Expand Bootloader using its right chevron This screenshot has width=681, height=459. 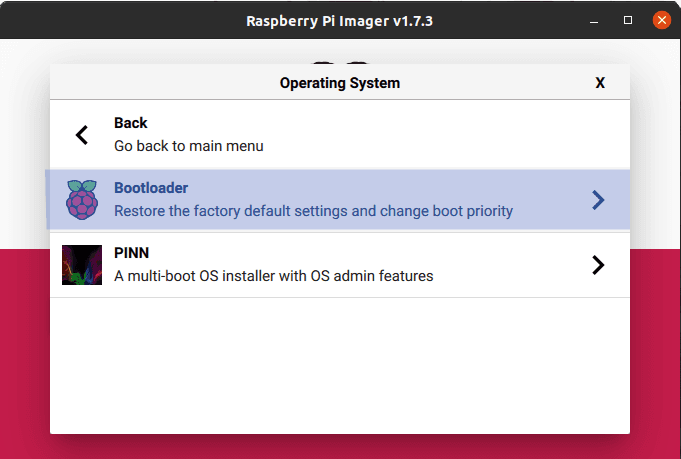point(598,200)
